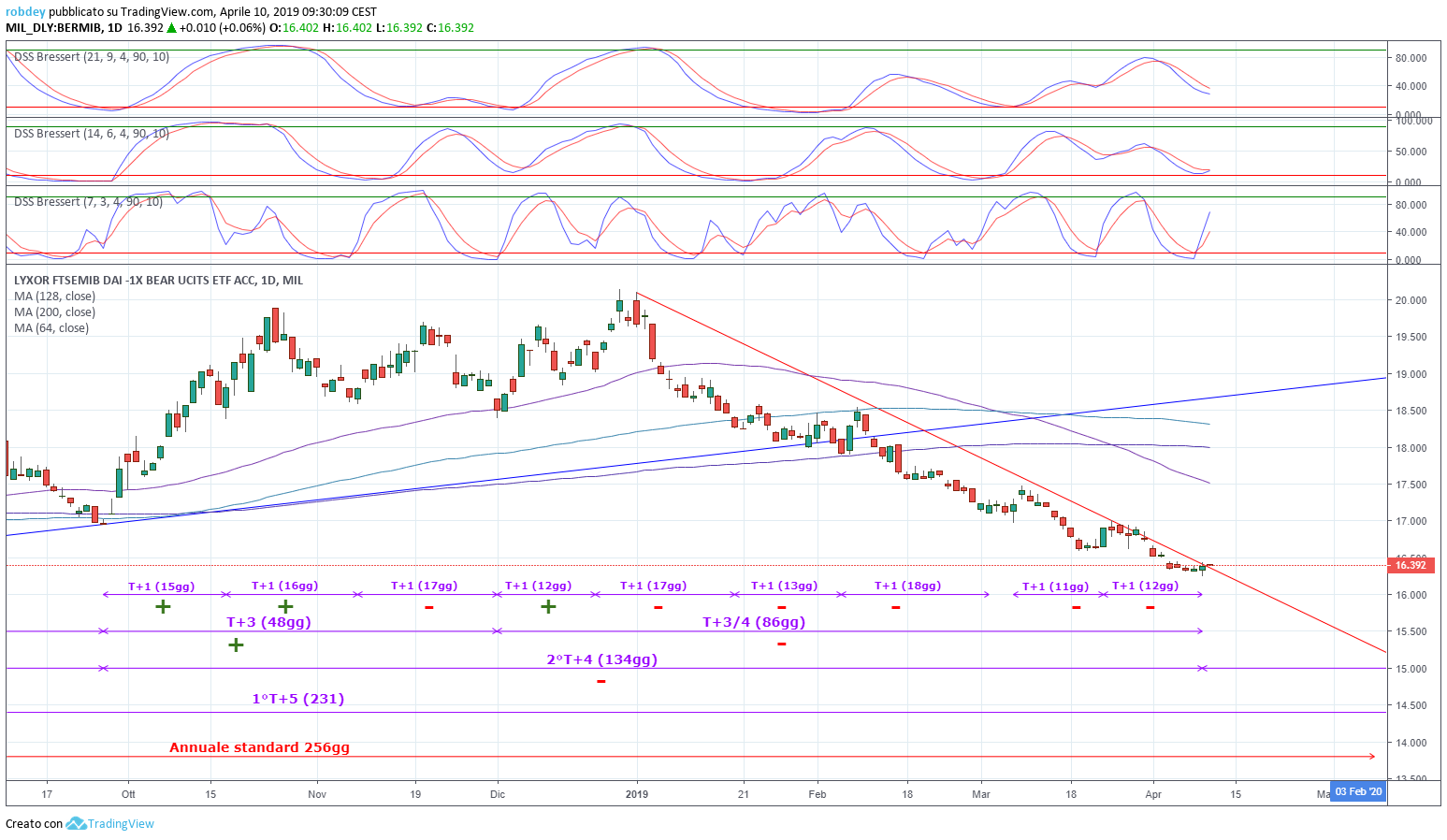Viewport: 1447px width, 840px height.
Task: Click the green up-triangle price change icon
Action: click(x=172, y=27)
